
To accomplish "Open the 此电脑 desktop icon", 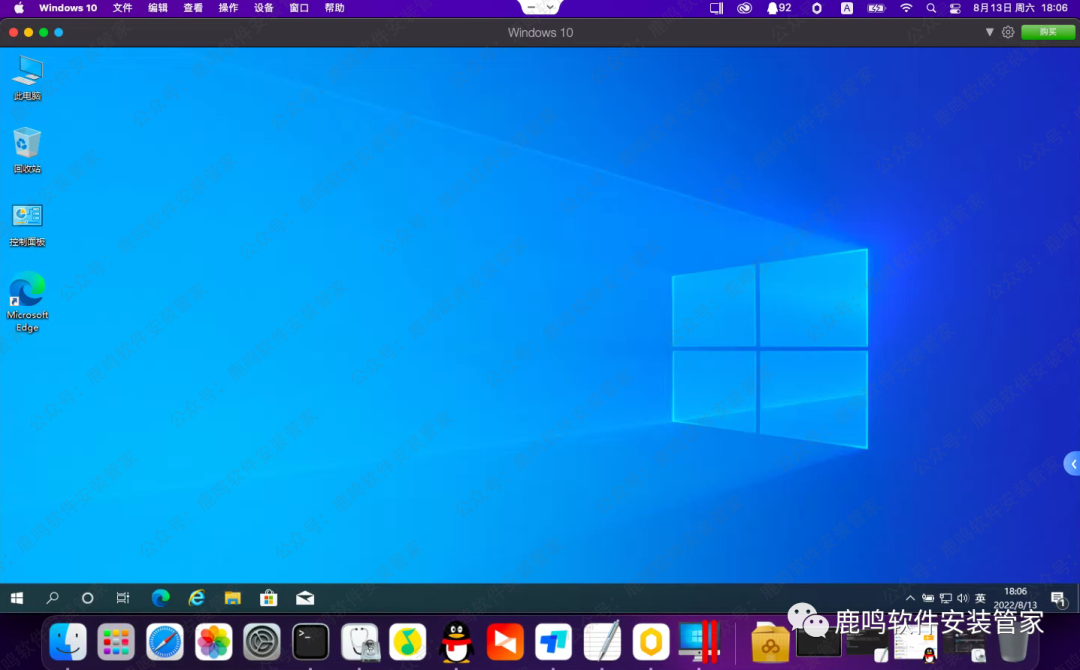I will [28, 77].
